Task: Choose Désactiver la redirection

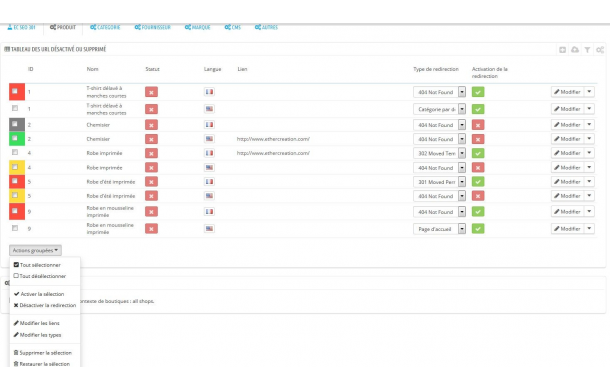Action: [45, 306]
